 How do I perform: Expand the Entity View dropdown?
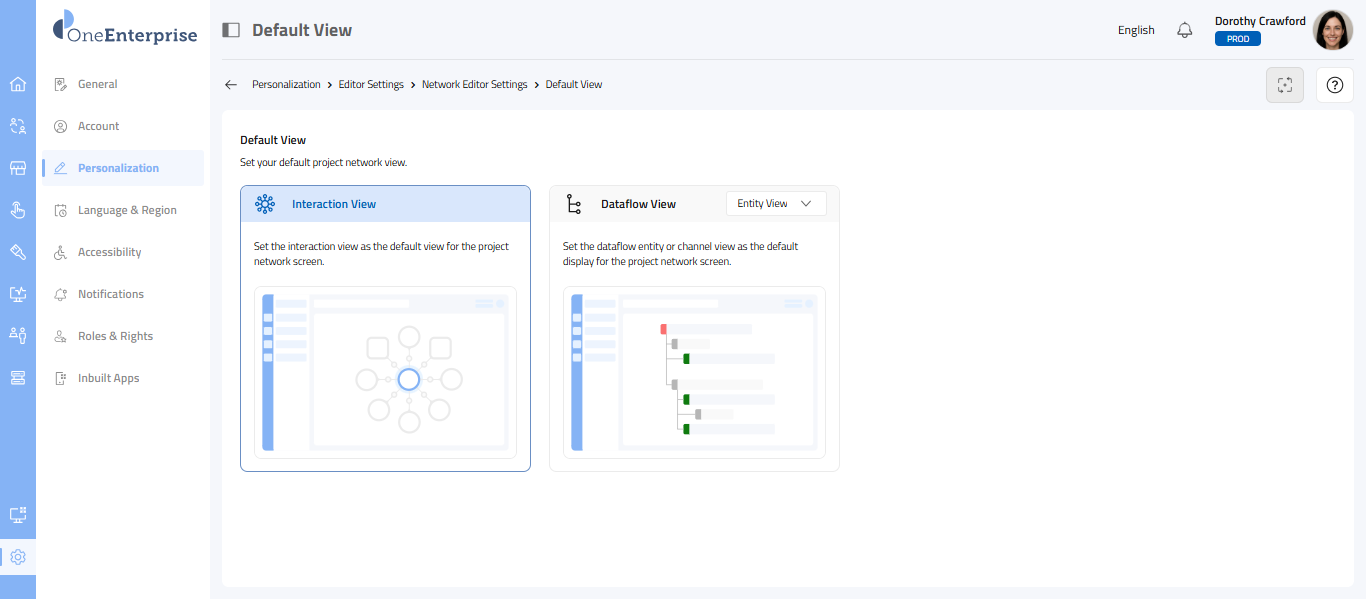pos(776,204)
